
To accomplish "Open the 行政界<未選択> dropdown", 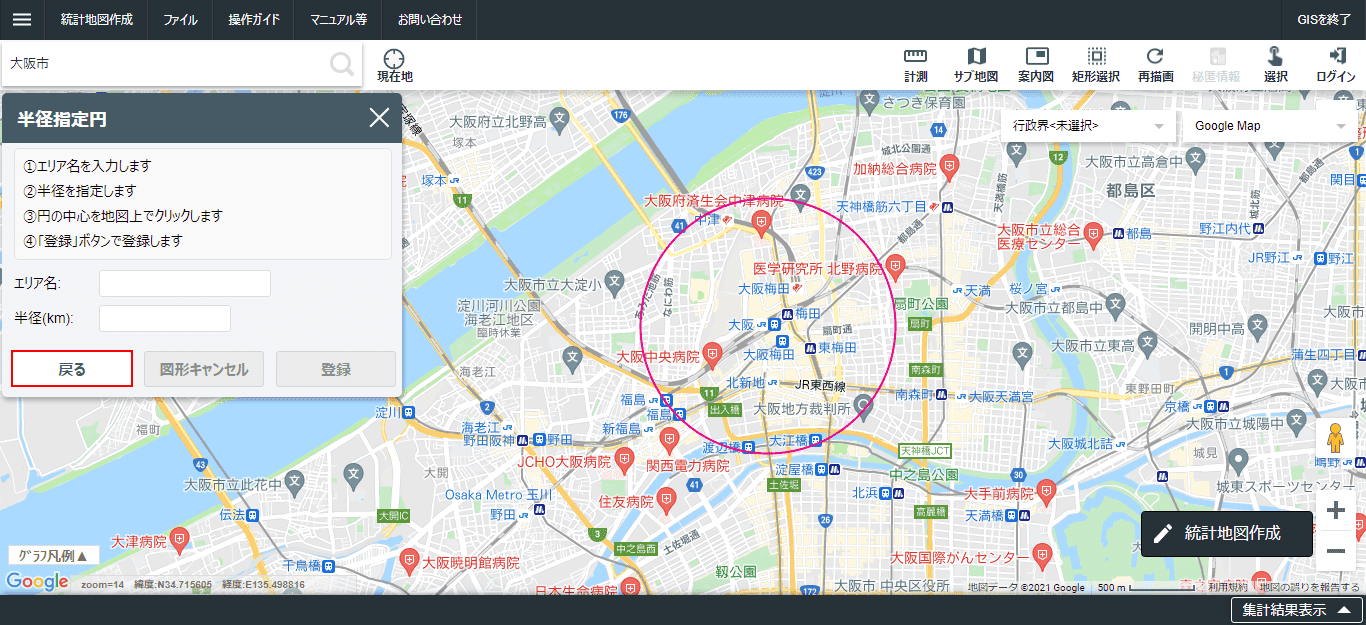I will point(1088,126).
